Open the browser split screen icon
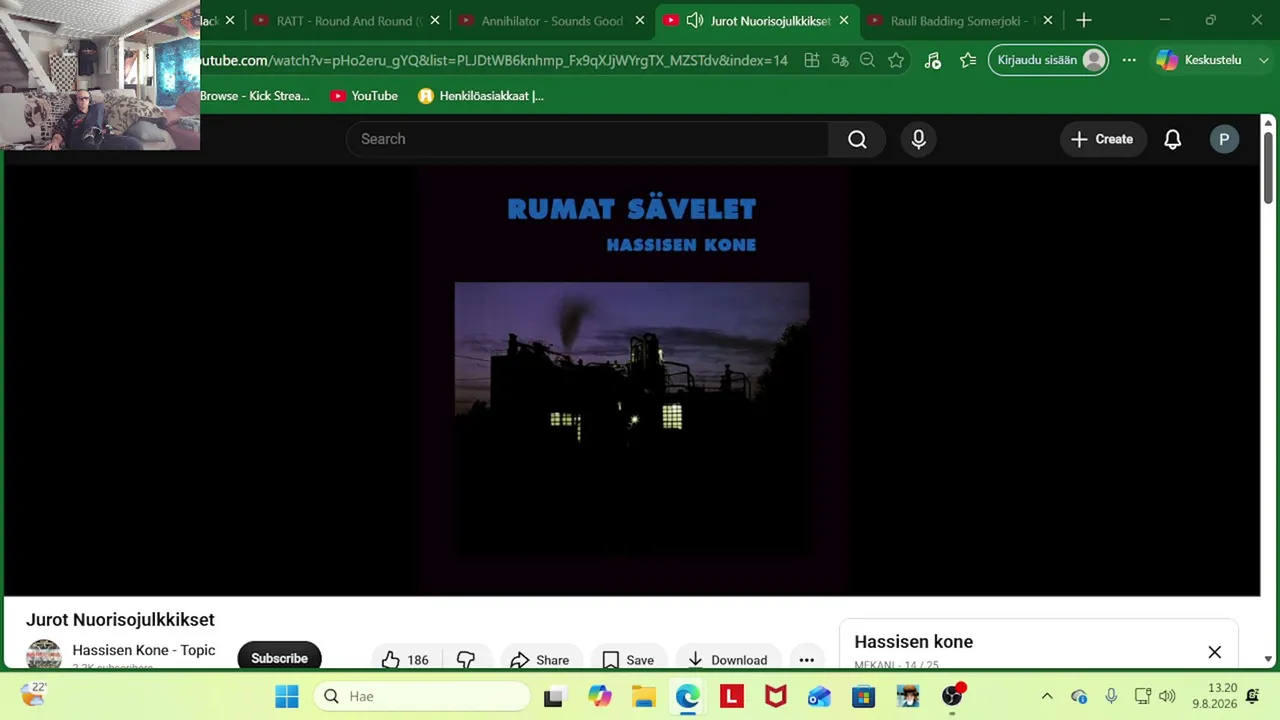 click(812, 60)
